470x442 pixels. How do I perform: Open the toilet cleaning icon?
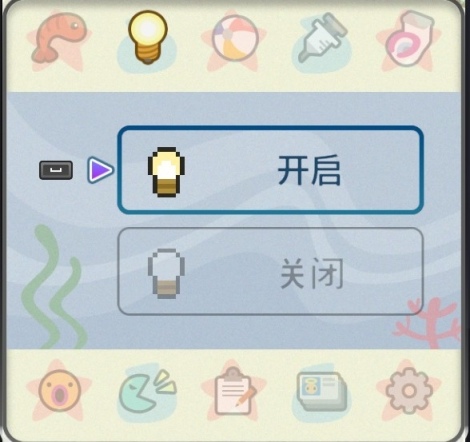[x=409, y=38]
